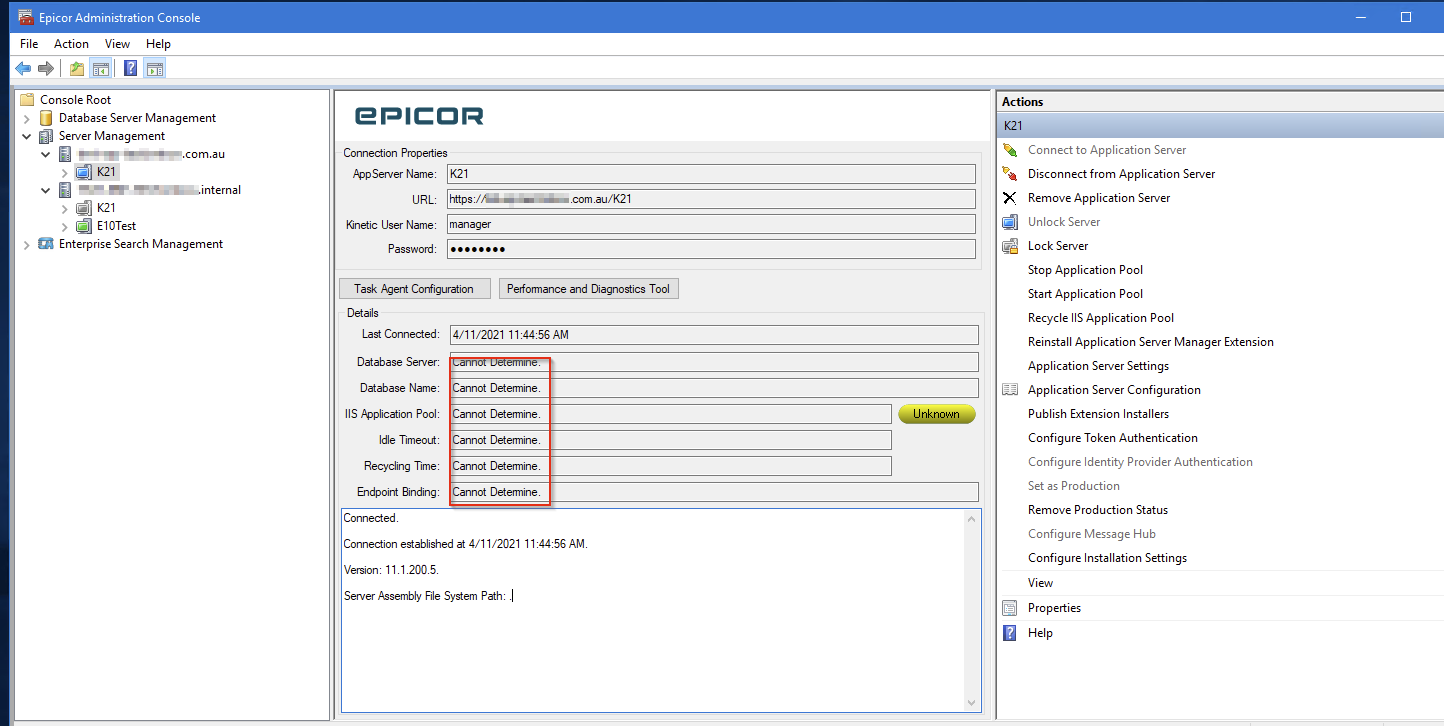Click the Disconnect from Application Server icon
1444x726 pixels.
coord(1010,174)
